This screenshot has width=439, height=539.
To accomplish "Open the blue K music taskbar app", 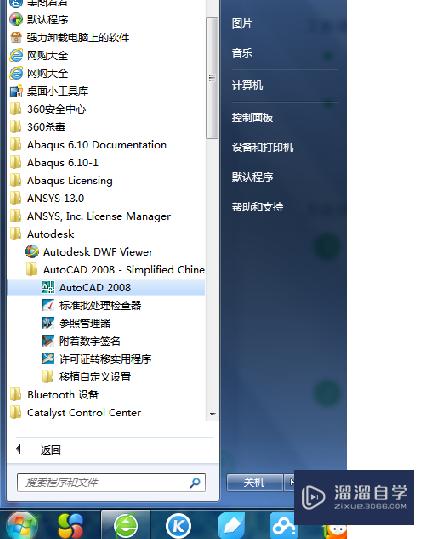I will pyautogui.click(x=178, y=525).
